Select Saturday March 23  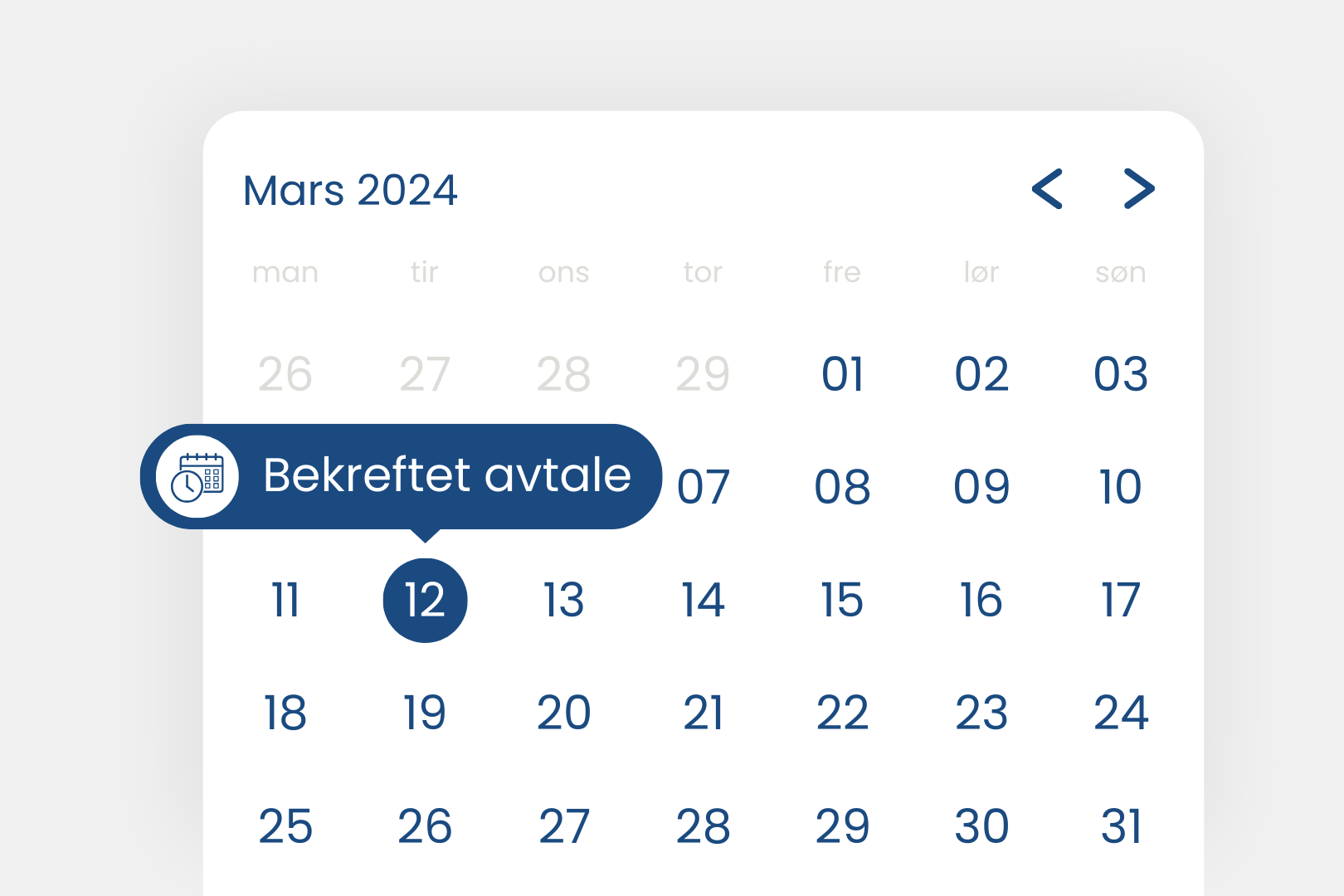click(x=981, y=713)
